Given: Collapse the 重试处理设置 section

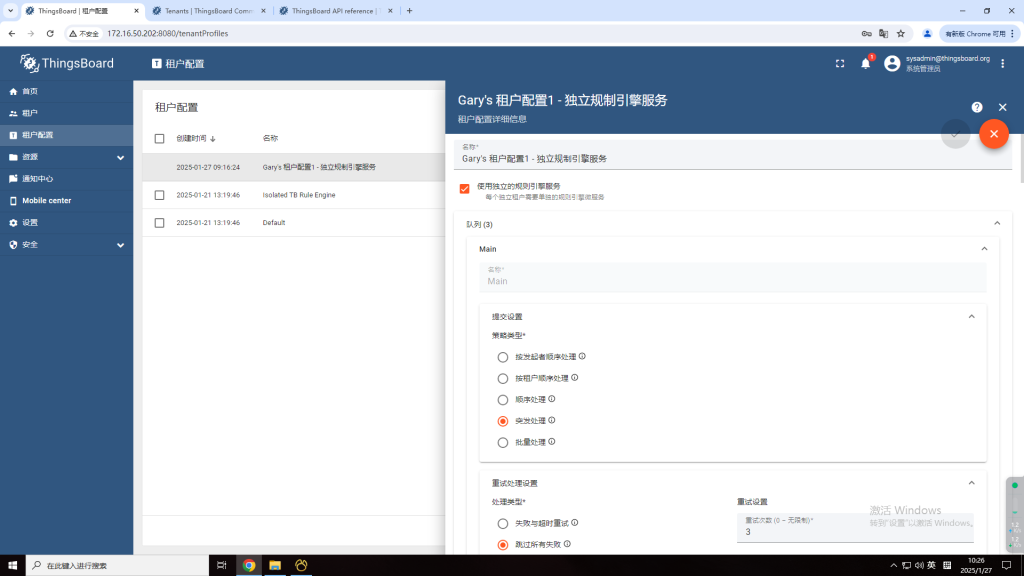Looking at the screenshot, I should click(x=971, y=483).
